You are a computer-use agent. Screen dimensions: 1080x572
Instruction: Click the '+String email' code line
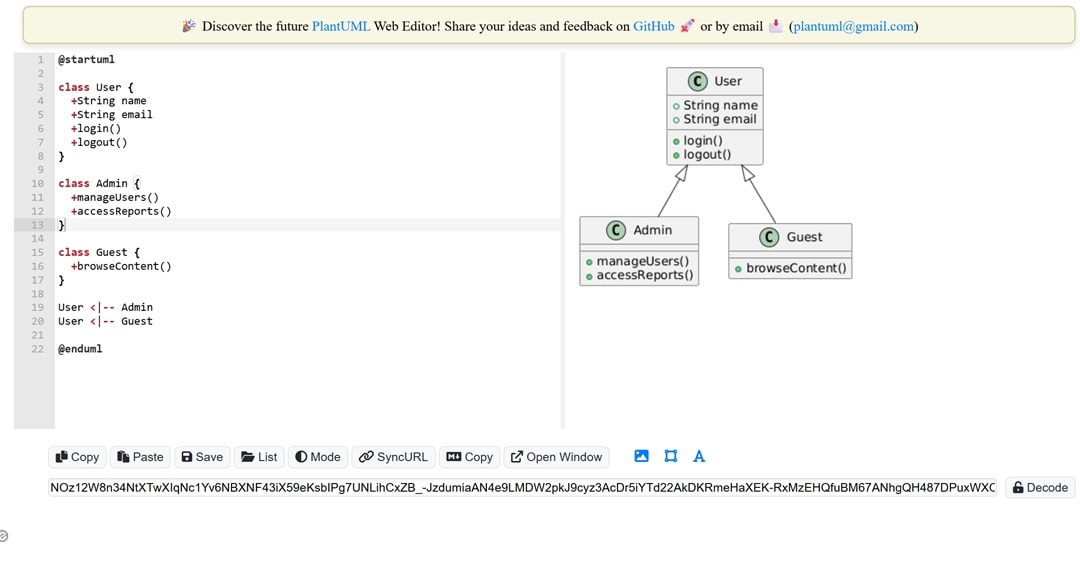112,114
